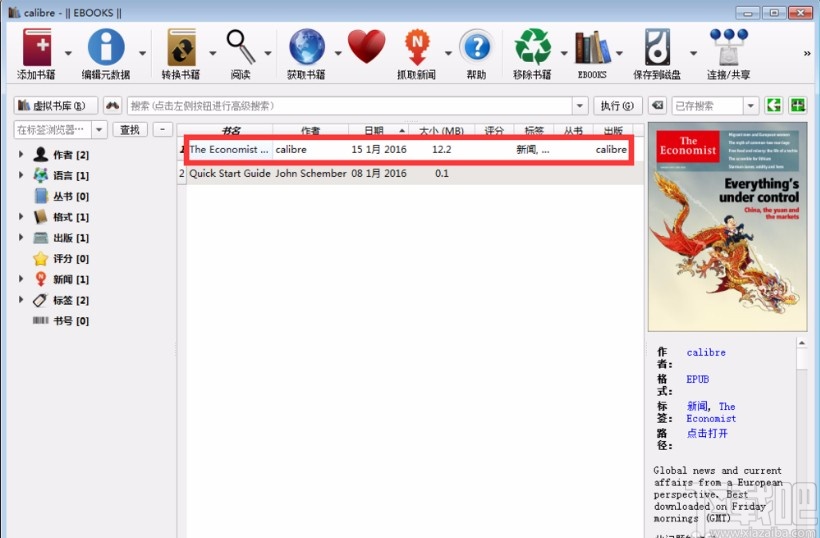Select the Formats category icon
Image resolution: width=820 pixels, height=538 pixels.
coord(40,217)
